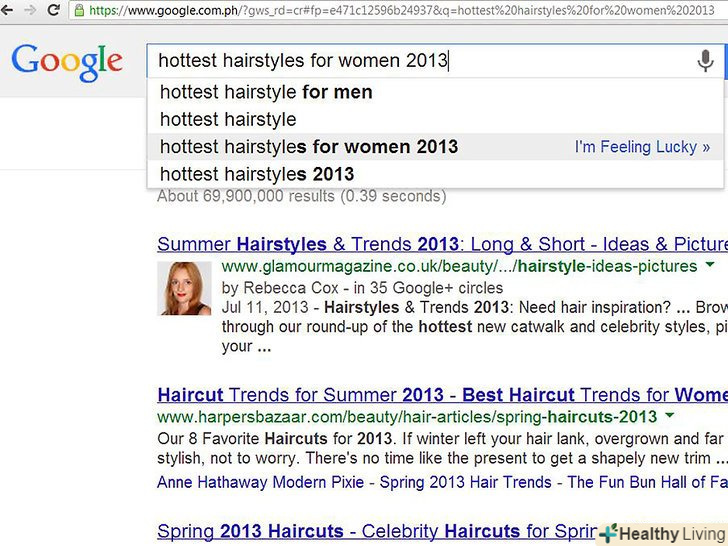Image resolution: width=728 pixels, height=546 pixels.
Task: Click 'About 69,900,000 results' text
Action: coord(302,196)
